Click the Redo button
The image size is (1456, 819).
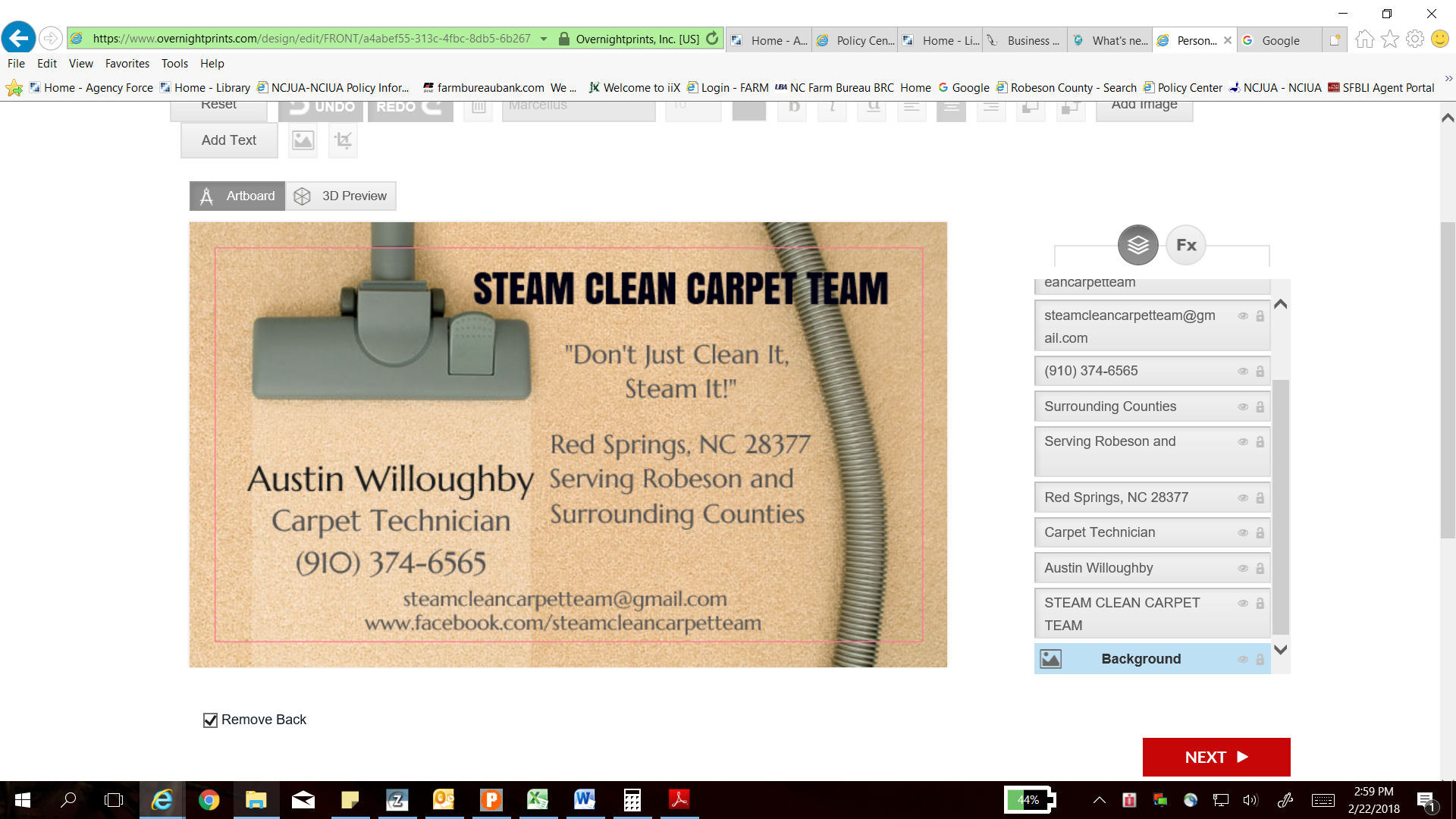tap(409, 108)
